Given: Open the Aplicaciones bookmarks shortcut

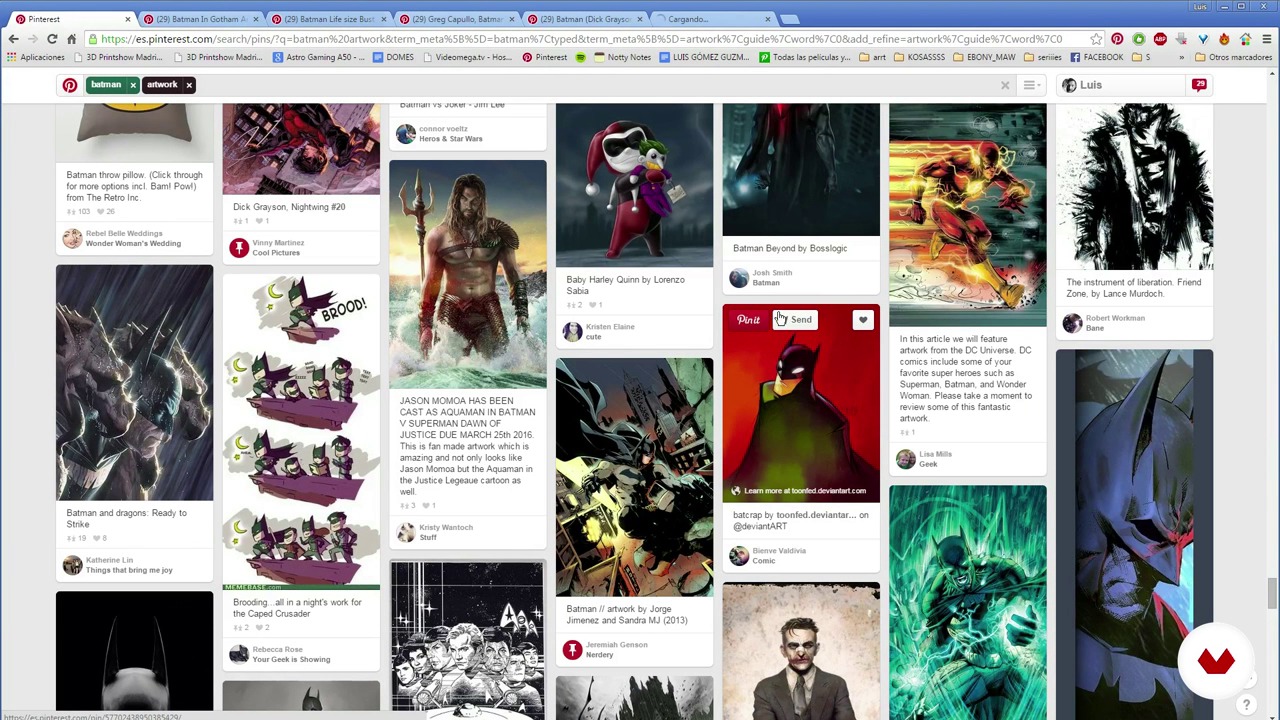Looking at the screenshot, I should point(36,57).
